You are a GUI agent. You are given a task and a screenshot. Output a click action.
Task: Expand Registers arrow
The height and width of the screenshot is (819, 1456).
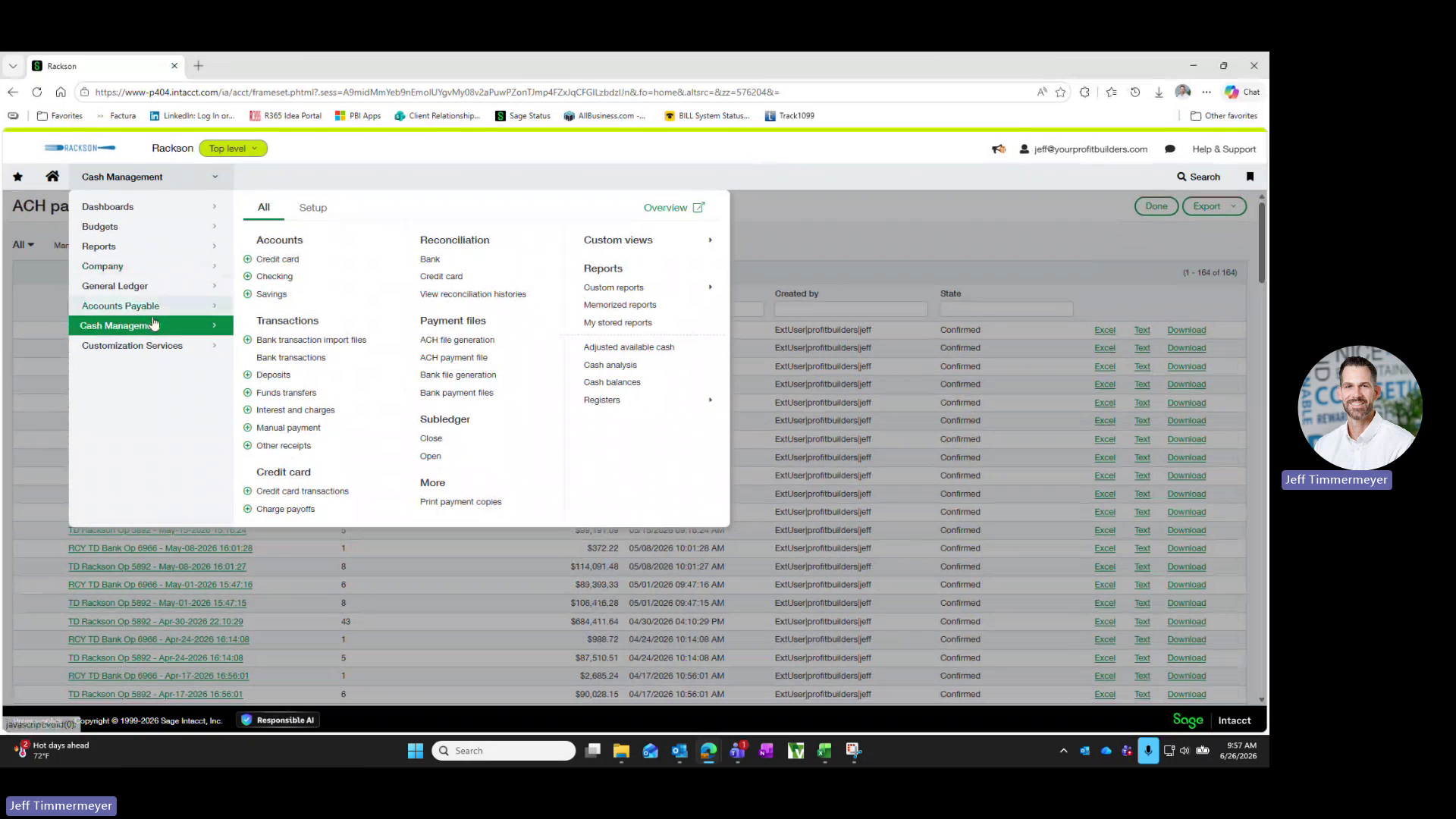pyautogui.click(x=710, y=400)
